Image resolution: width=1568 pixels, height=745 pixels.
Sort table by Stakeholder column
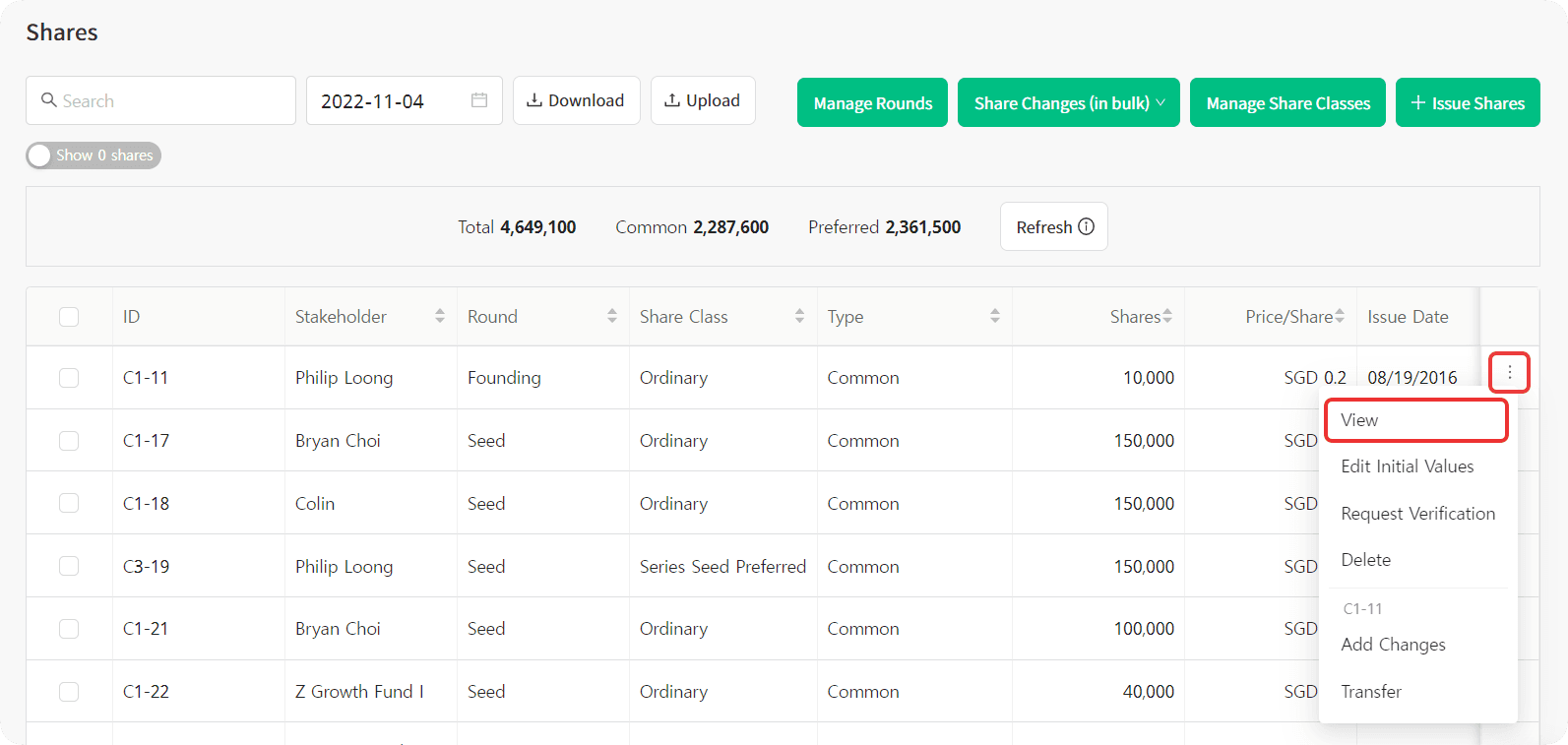pyautogui.click(x=440, y=316)
